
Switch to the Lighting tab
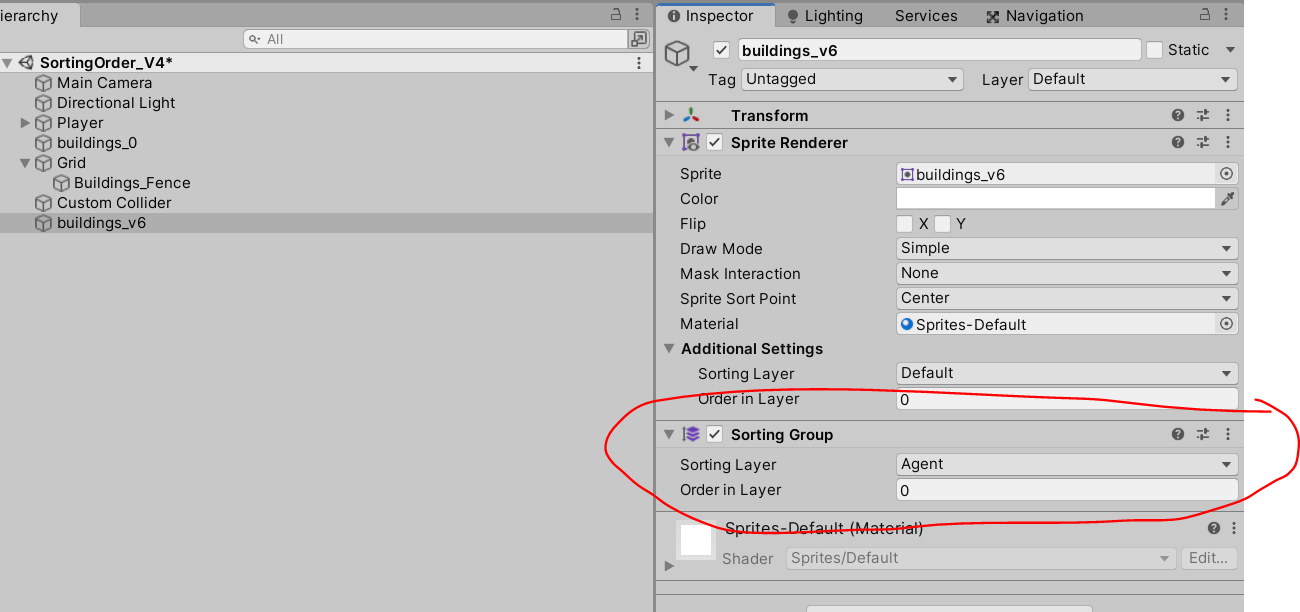pyautogui.click(x=824, y=16)
